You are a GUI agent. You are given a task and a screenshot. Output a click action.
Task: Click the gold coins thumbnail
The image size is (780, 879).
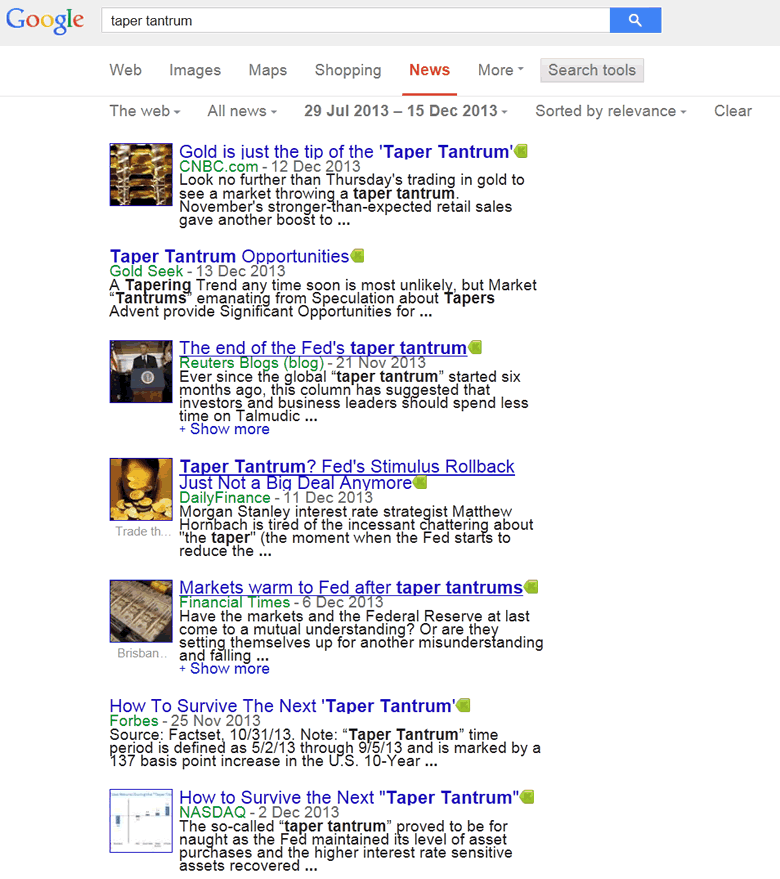coord(141,489)
